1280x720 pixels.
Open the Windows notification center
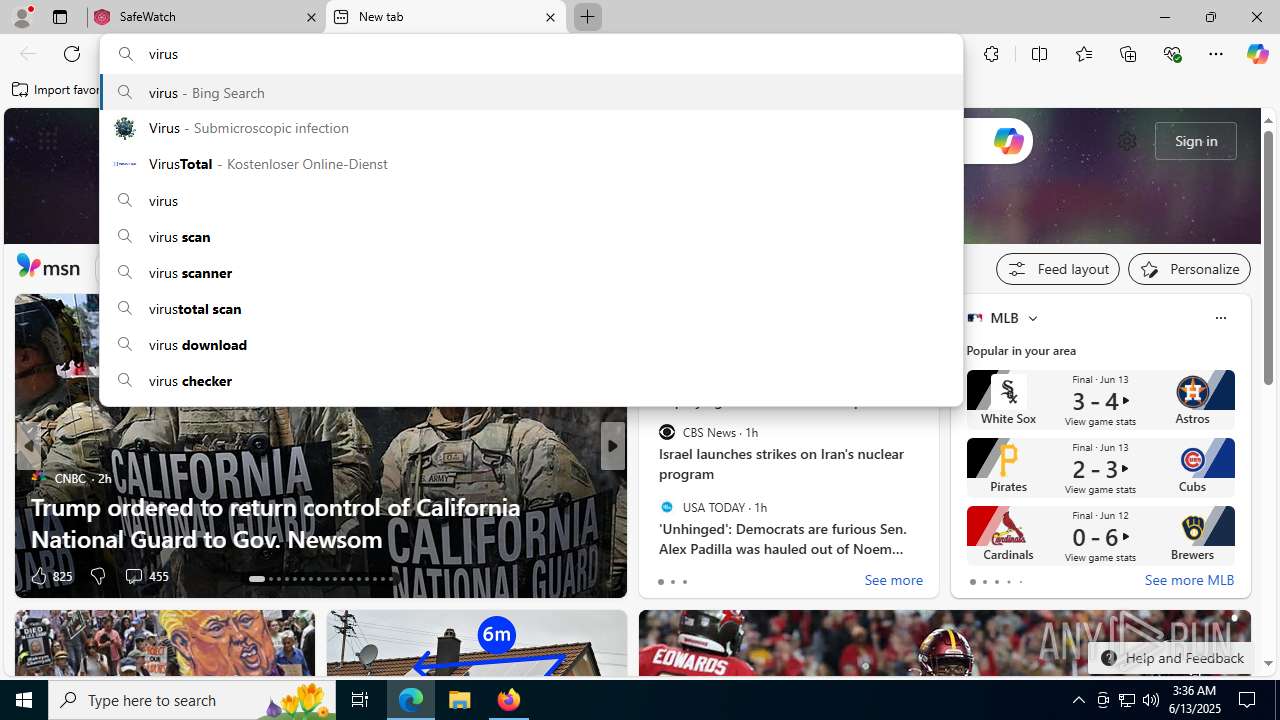pyautogui.click(x=1247, y=700)
